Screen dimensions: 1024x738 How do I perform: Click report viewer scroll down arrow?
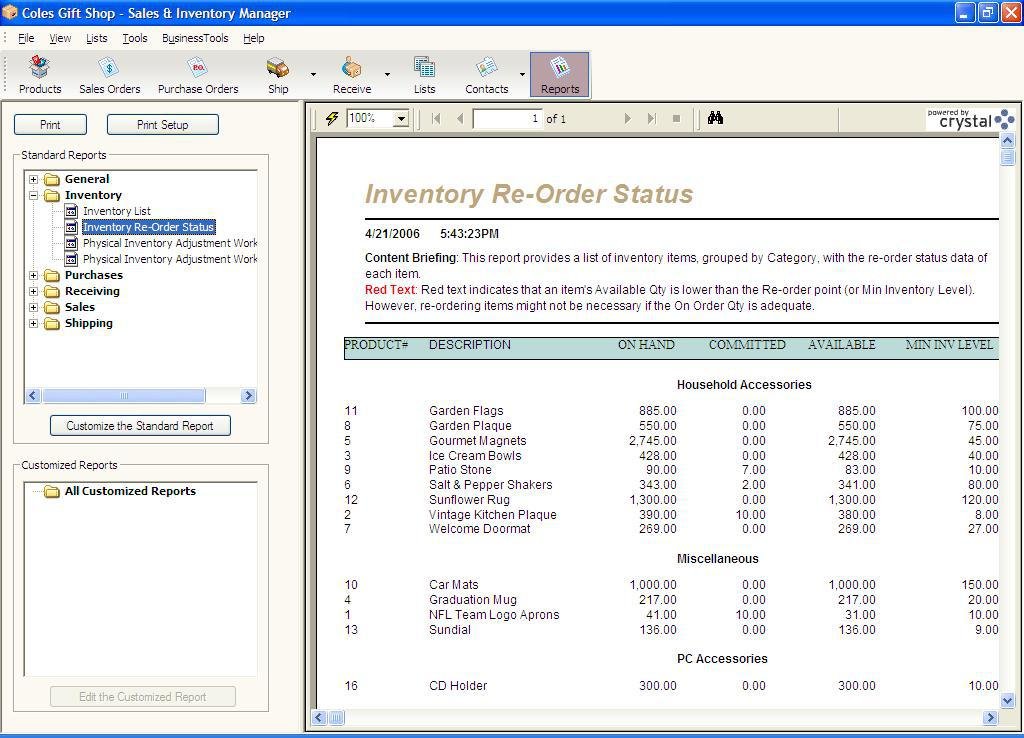(1008, 701)
